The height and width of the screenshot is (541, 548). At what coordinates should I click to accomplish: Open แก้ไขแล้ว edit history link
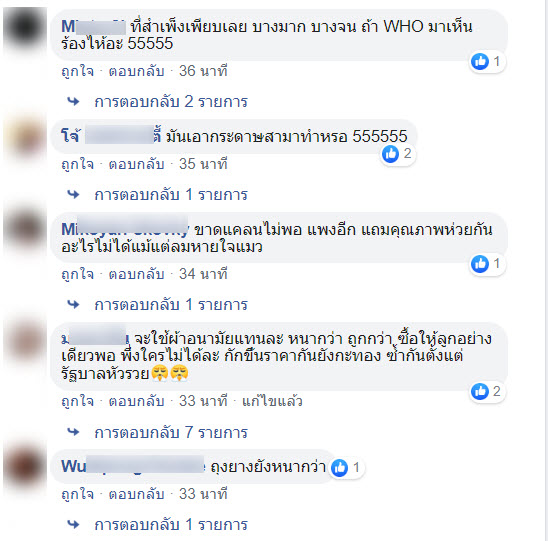click(x=272, y=401)
